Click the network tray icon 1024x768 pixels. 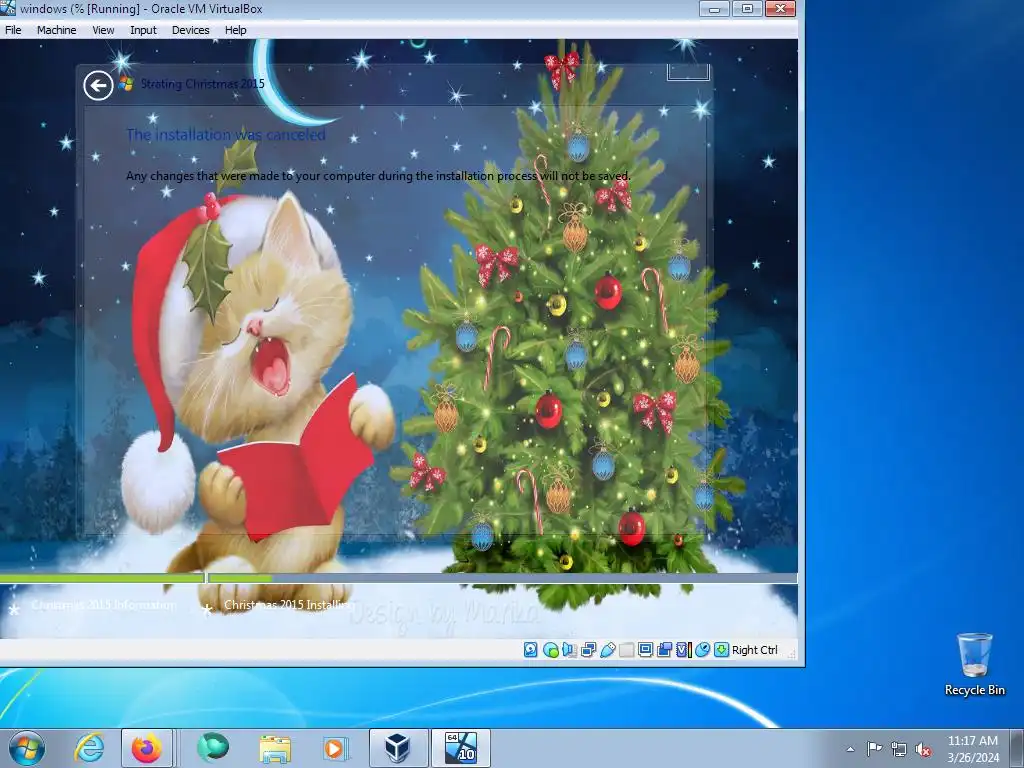899,749
